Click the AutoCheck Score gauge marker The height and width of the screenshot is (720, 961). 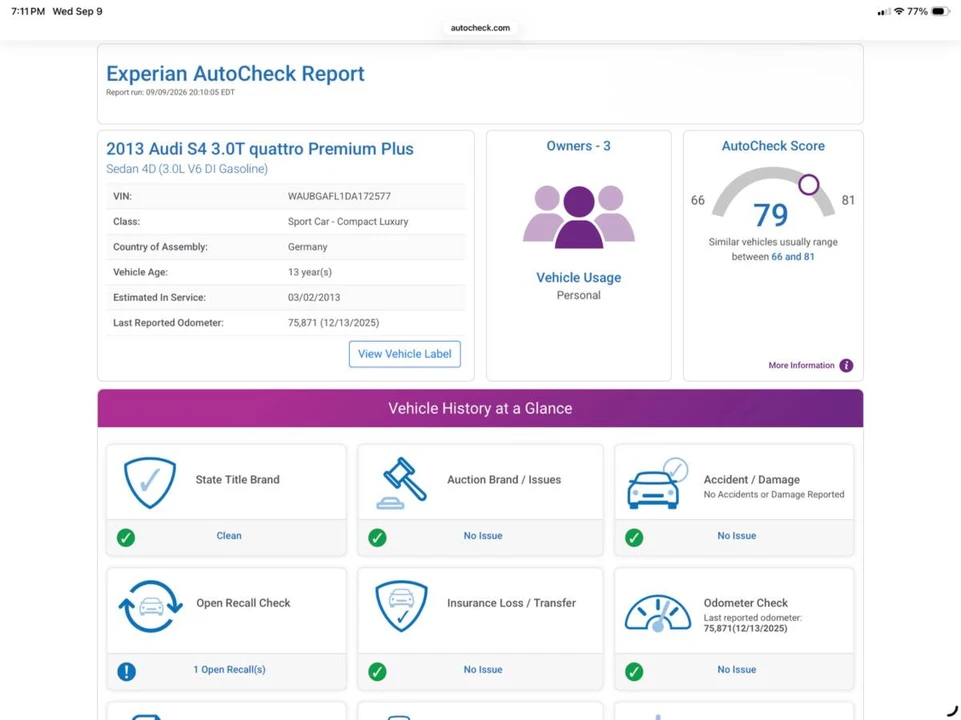point(809,184)
